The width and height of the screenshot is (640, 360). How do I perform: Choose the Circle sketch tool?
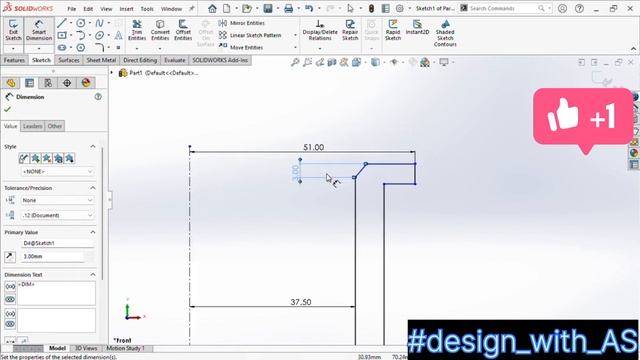tap(81, 23)
